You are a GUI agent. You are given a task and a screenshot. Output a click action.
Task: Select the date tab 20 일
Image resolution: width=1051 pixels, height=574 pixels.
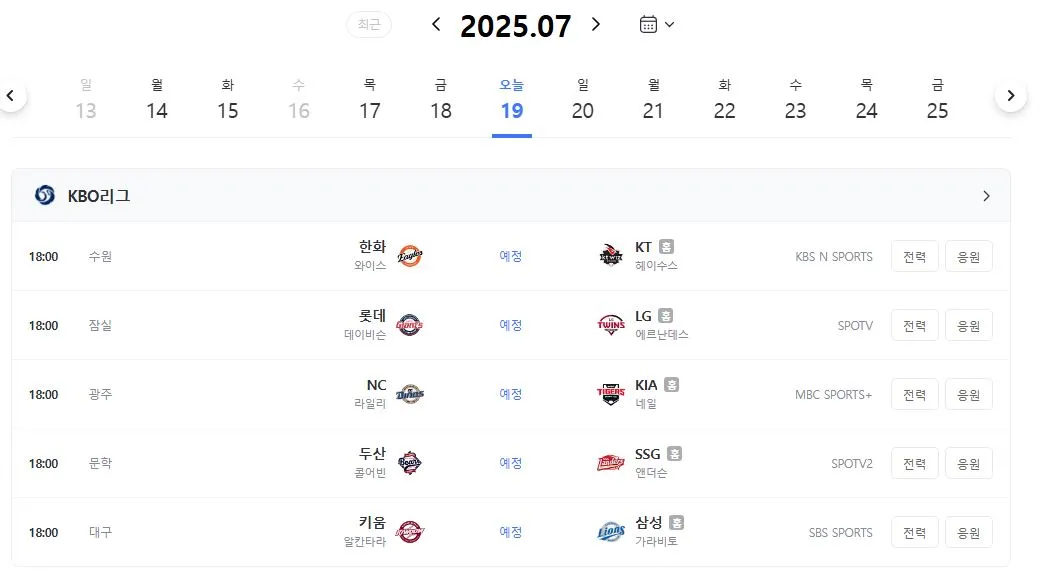point(582,99)
